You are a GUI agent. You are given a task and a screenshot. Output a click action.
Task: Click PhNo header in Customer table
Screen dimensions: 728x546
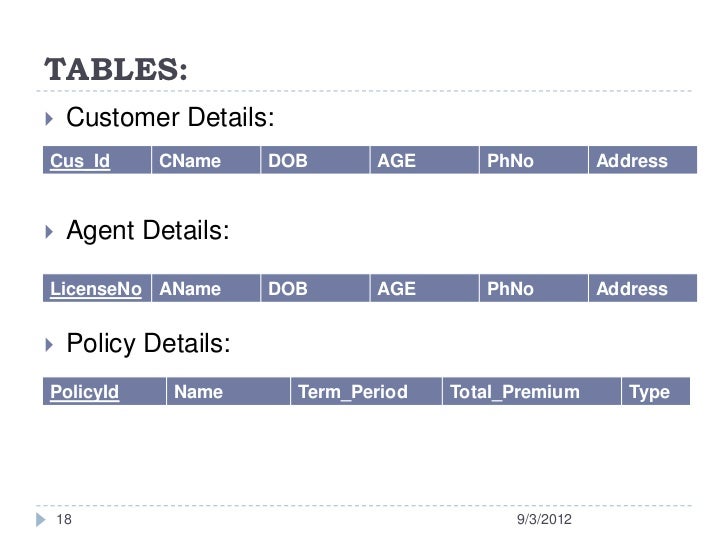(x=533, y=160)
